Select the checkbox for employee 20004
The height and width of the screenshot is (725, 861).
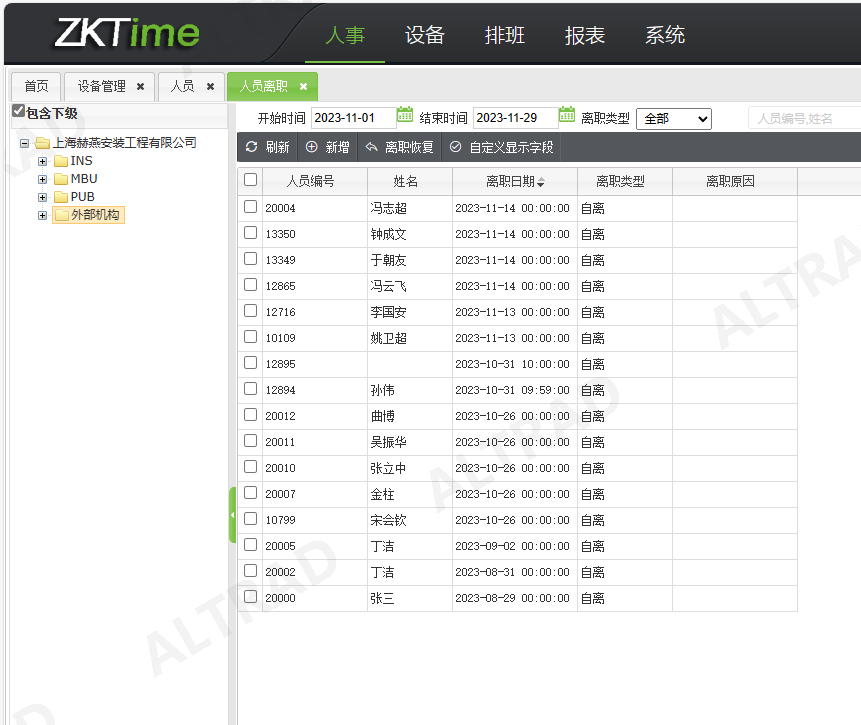coord(250,207)
